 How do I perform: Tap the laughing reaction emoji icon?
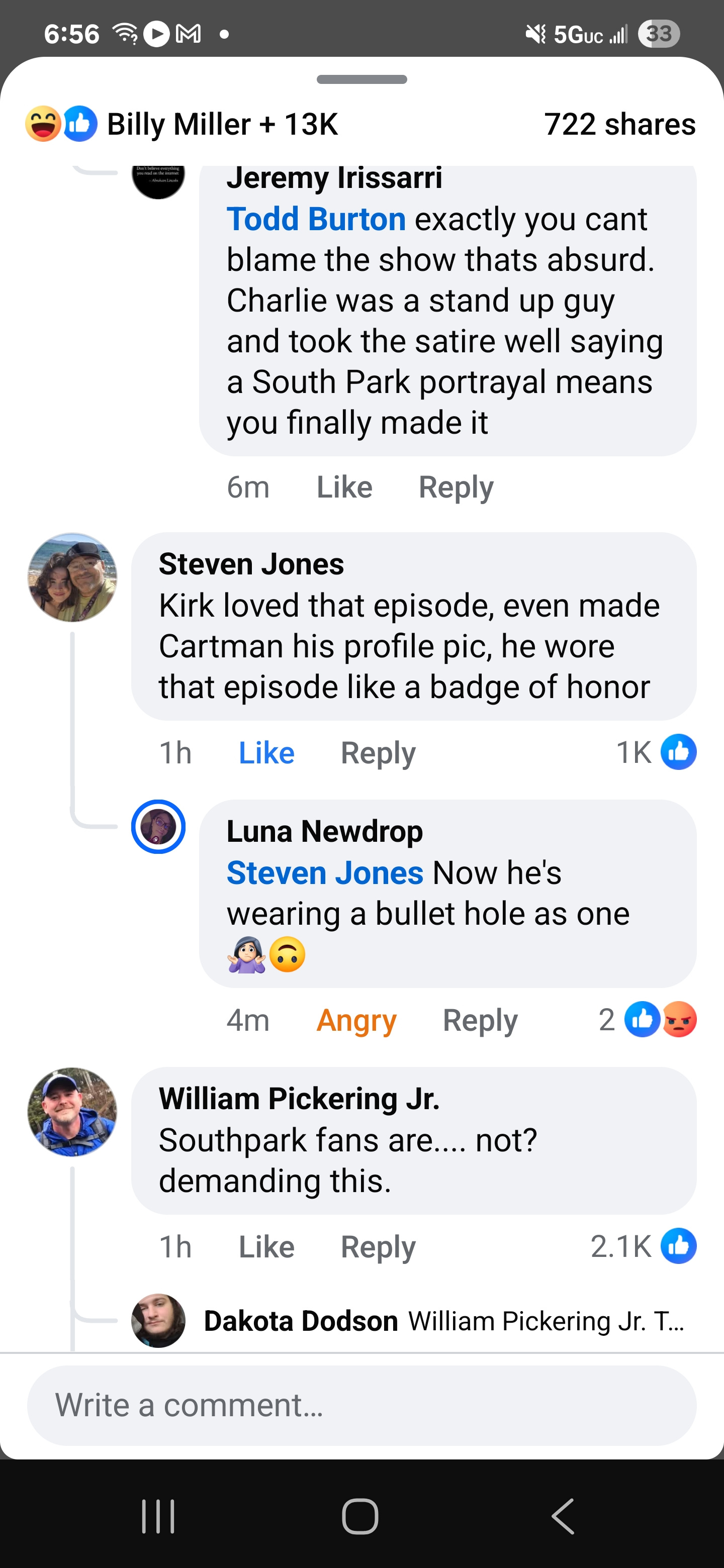[43, 124]
